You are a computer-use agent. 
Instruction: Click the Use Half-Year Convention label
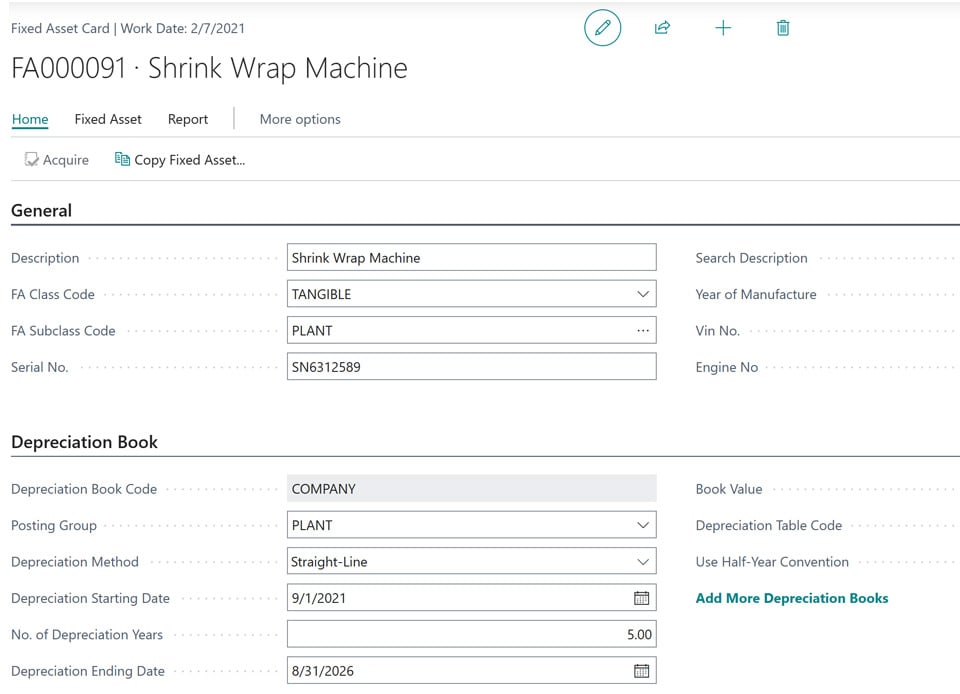(x=772, y=562)
